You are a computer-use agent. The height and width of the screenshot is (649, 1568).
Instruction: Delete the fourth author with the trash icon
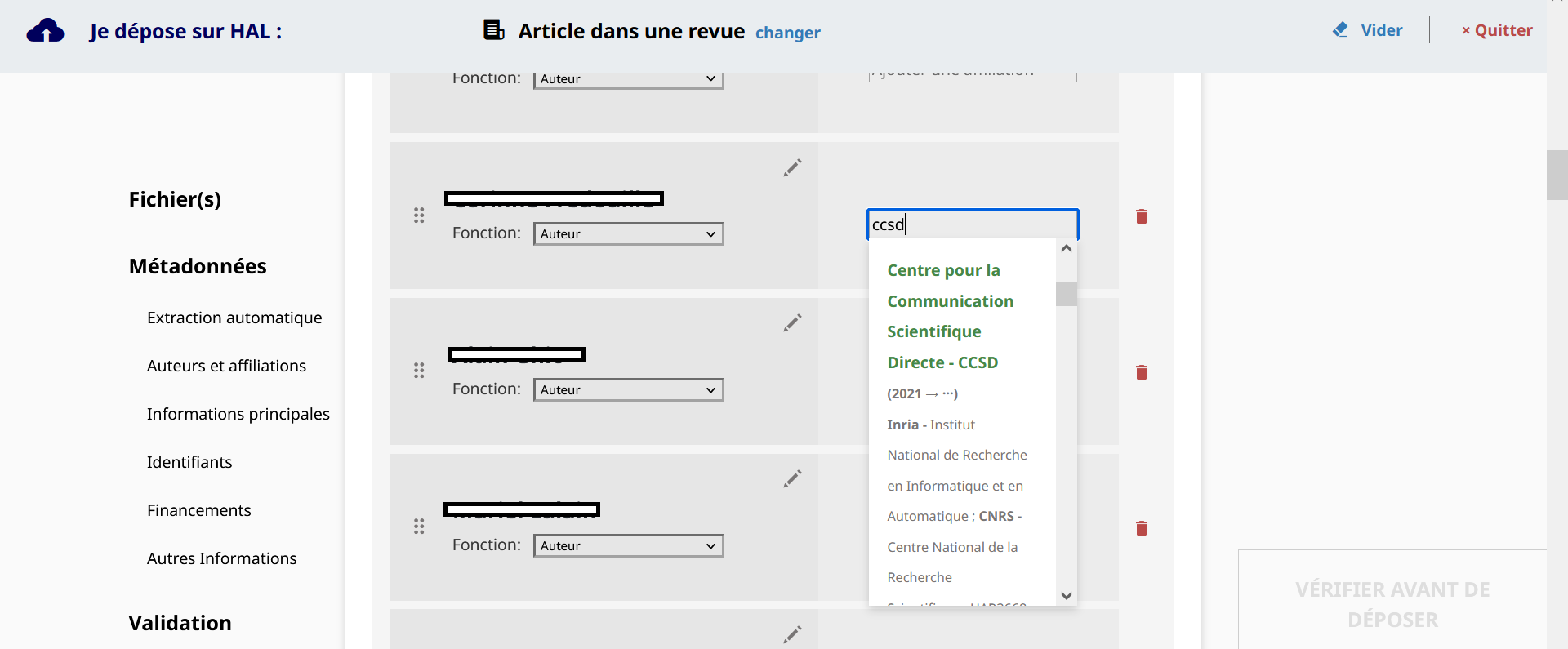(x=1142, y=528)
